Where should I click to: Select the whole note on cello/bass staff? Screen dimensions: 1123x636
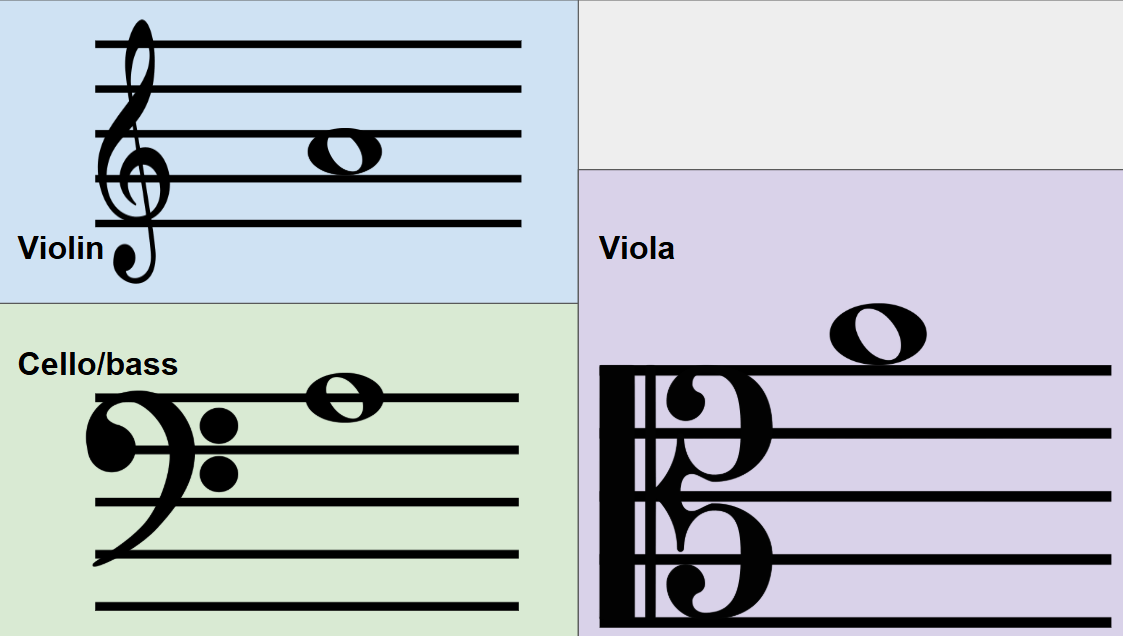tap(344, 398)
